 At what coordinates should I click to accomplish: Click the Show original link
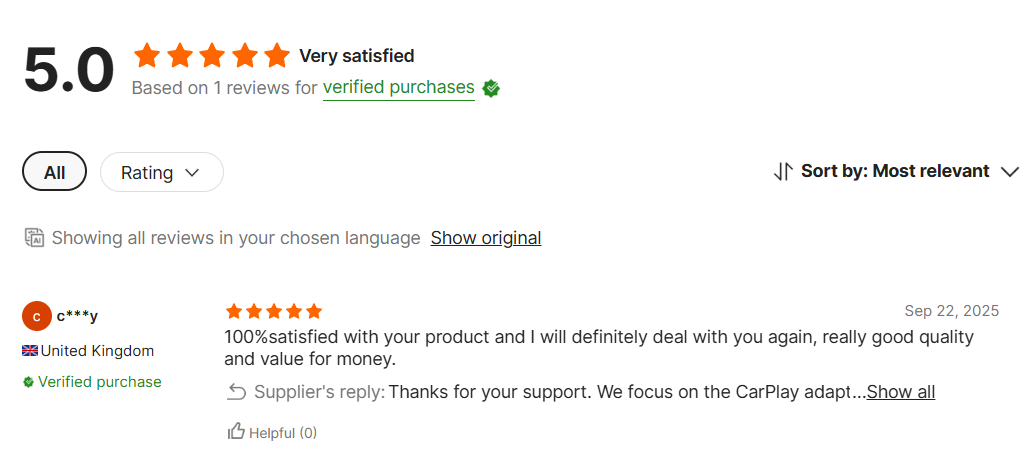point(486,238)
